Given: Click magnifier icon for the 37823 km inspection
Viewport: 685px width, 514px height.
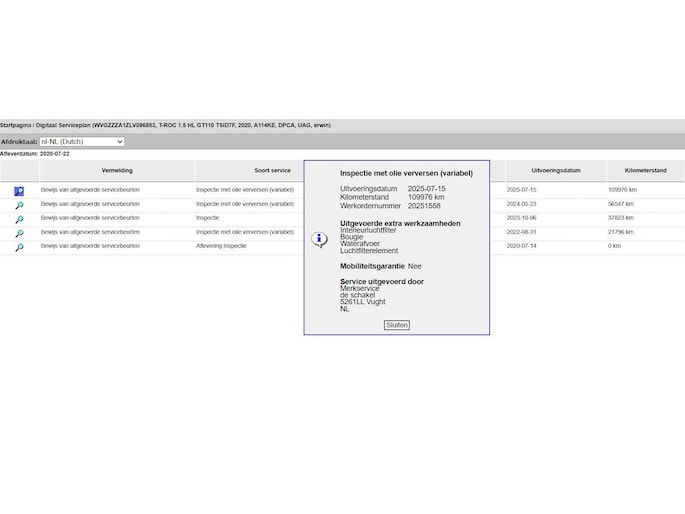Looking at the screenshot, I should point(19,218).
